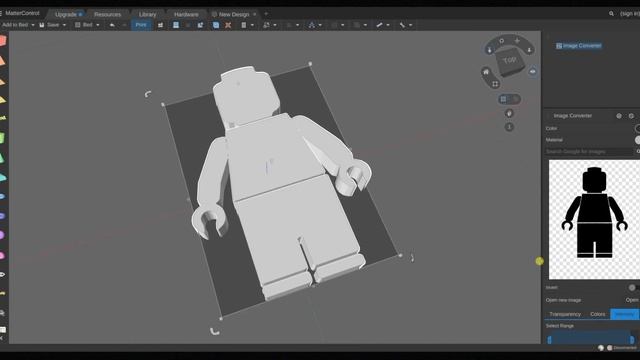Screen dimensions: 640x360
Task: Click the round render-style icon below the grid toggle
Action: pyautogui.click(x=509, y=113)
